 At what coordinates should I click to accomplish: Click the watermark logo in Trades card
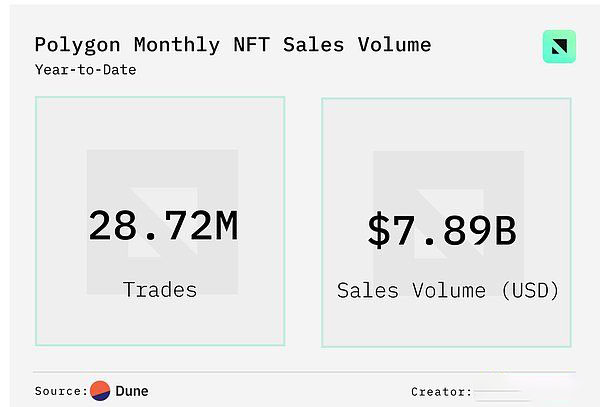coord(162,222)
